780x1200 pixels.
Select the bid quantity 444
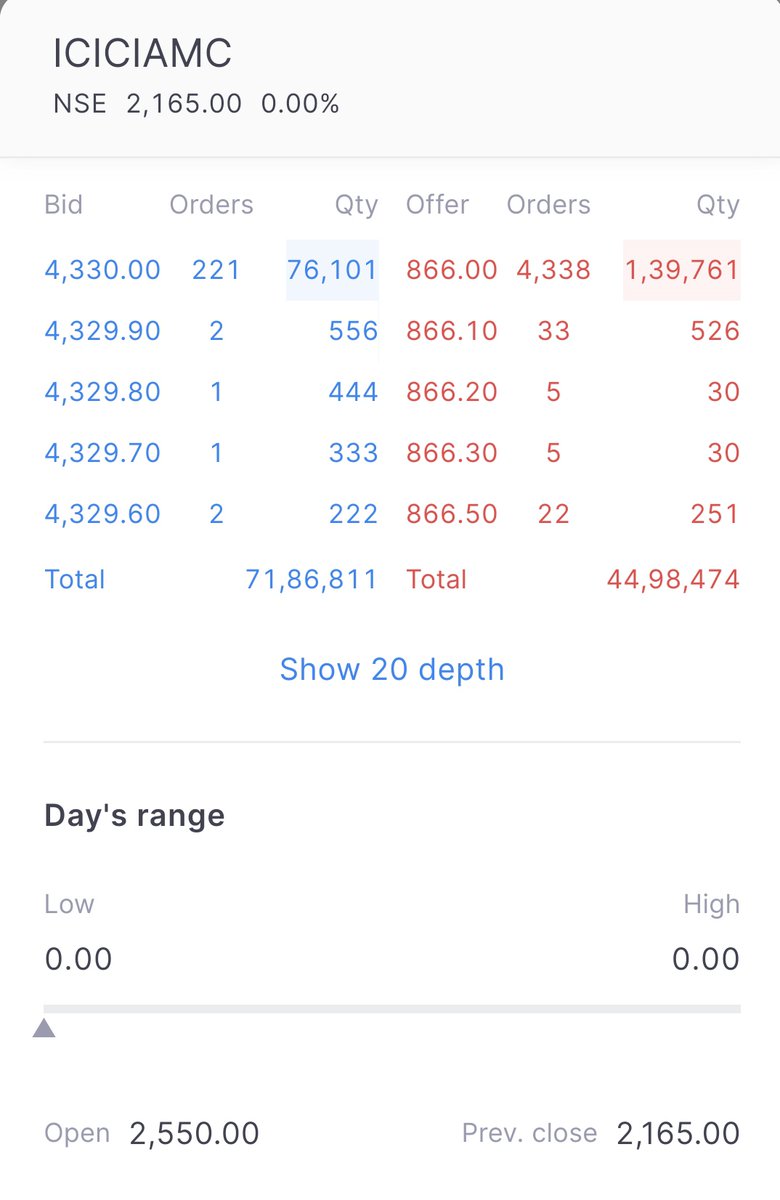click(353, 392)
